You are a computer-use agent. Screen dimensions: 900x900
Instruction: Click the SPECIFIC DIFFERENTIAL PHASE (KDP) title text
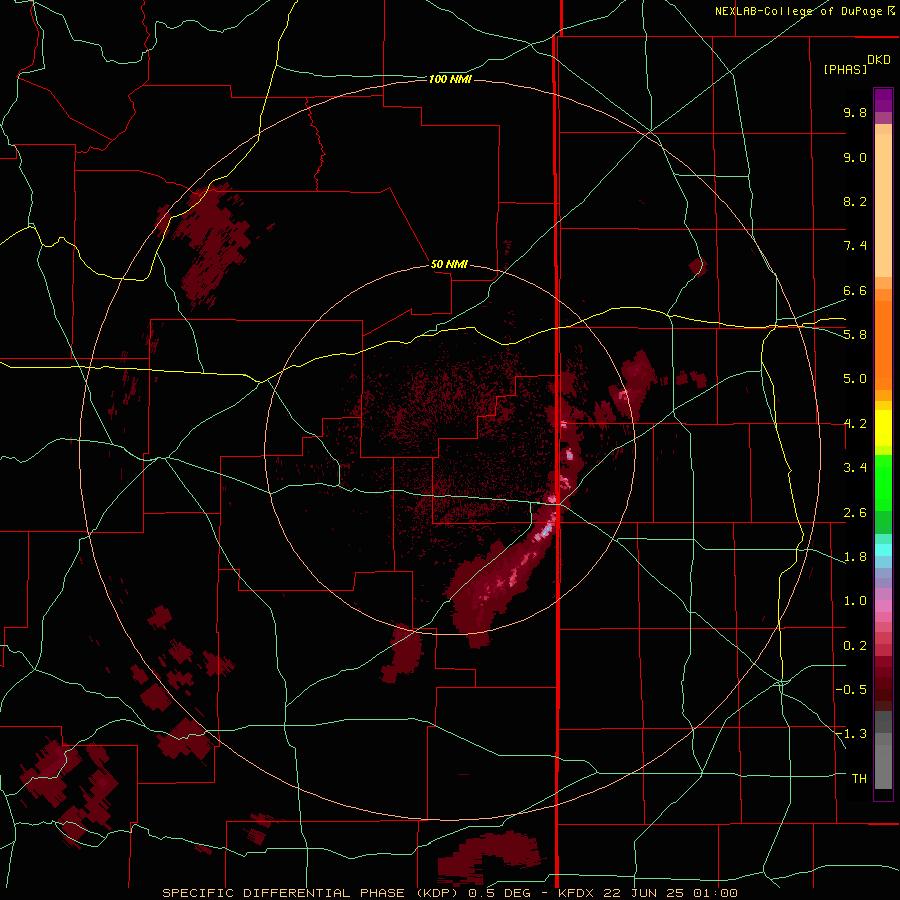(x=310, y=893)
